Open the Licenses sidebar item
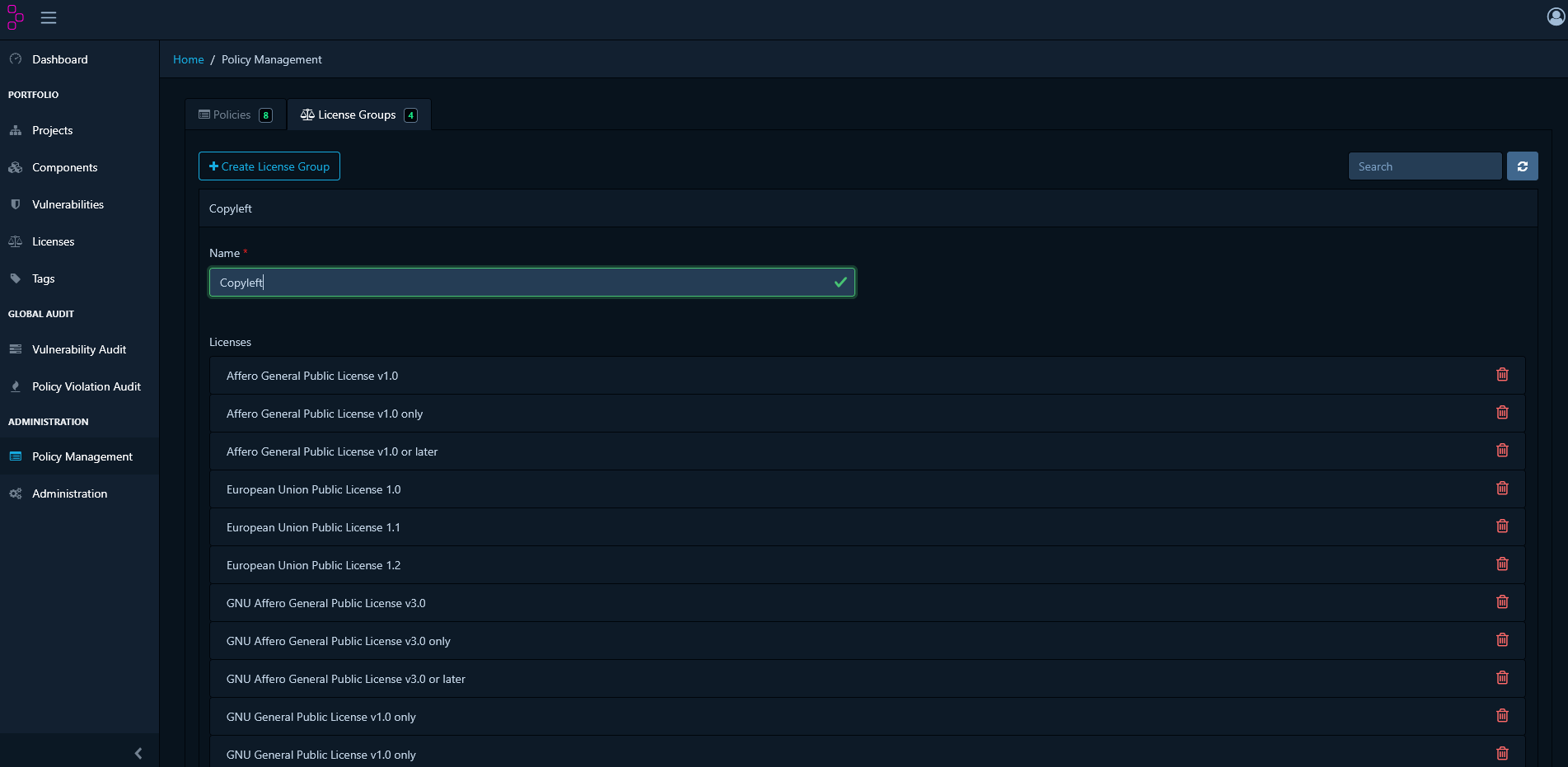Image resolution: width=1568 pixels, height=767 pixels. (x=79, y=241)
